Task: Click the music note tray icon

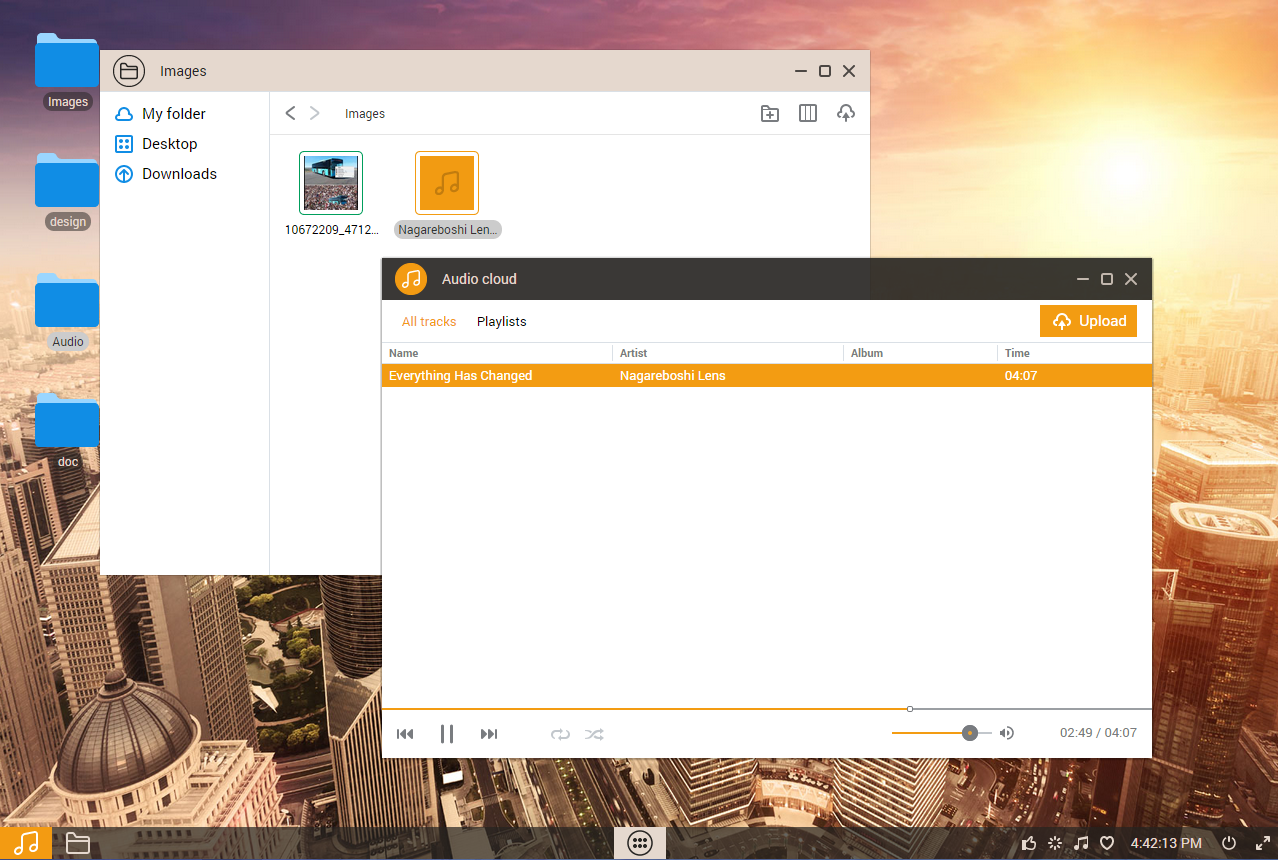Action: [x=1081, y=843]
